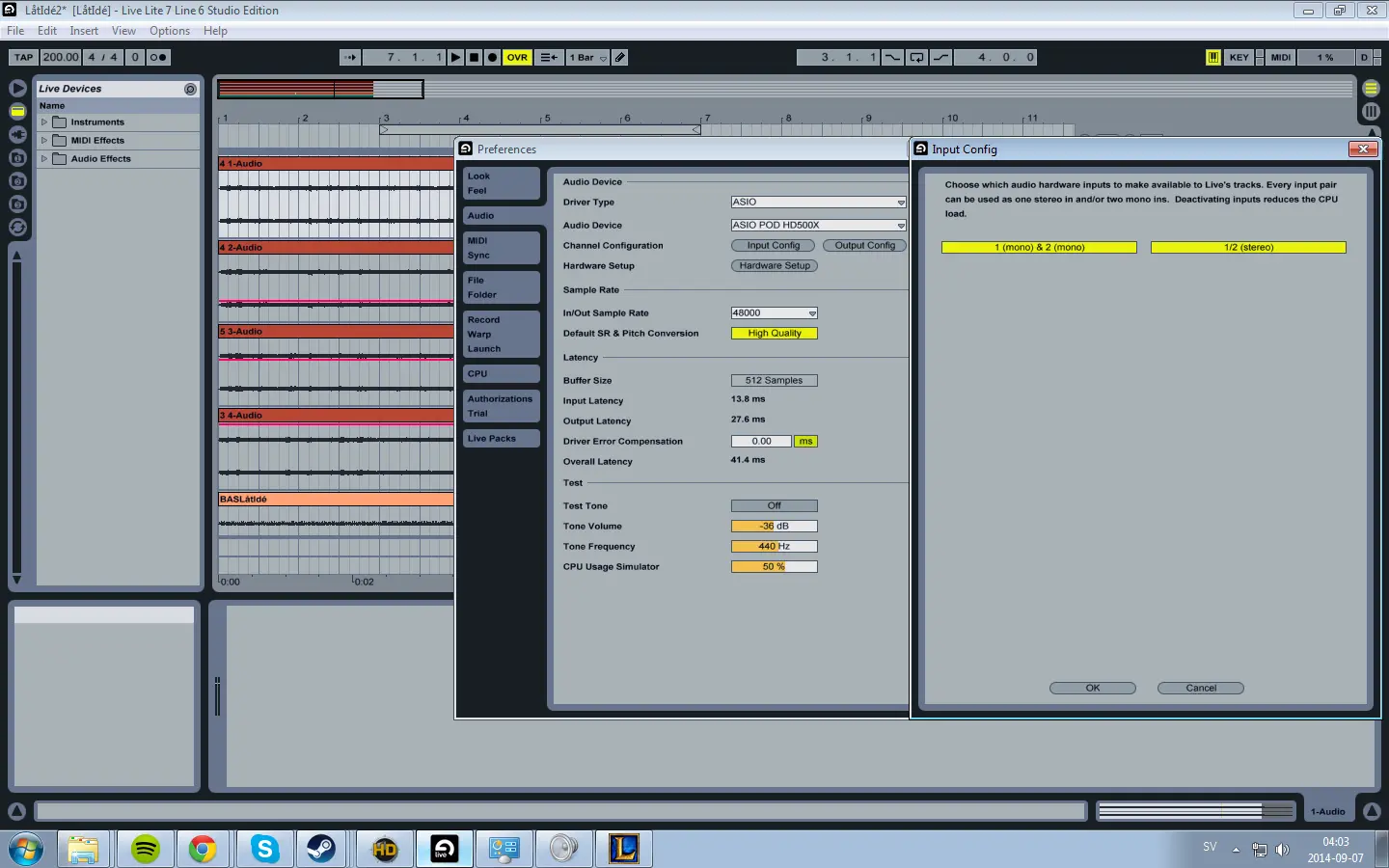Toggle Punch-Out switch
Viewport: 1389px width, 868px height.
940,57
